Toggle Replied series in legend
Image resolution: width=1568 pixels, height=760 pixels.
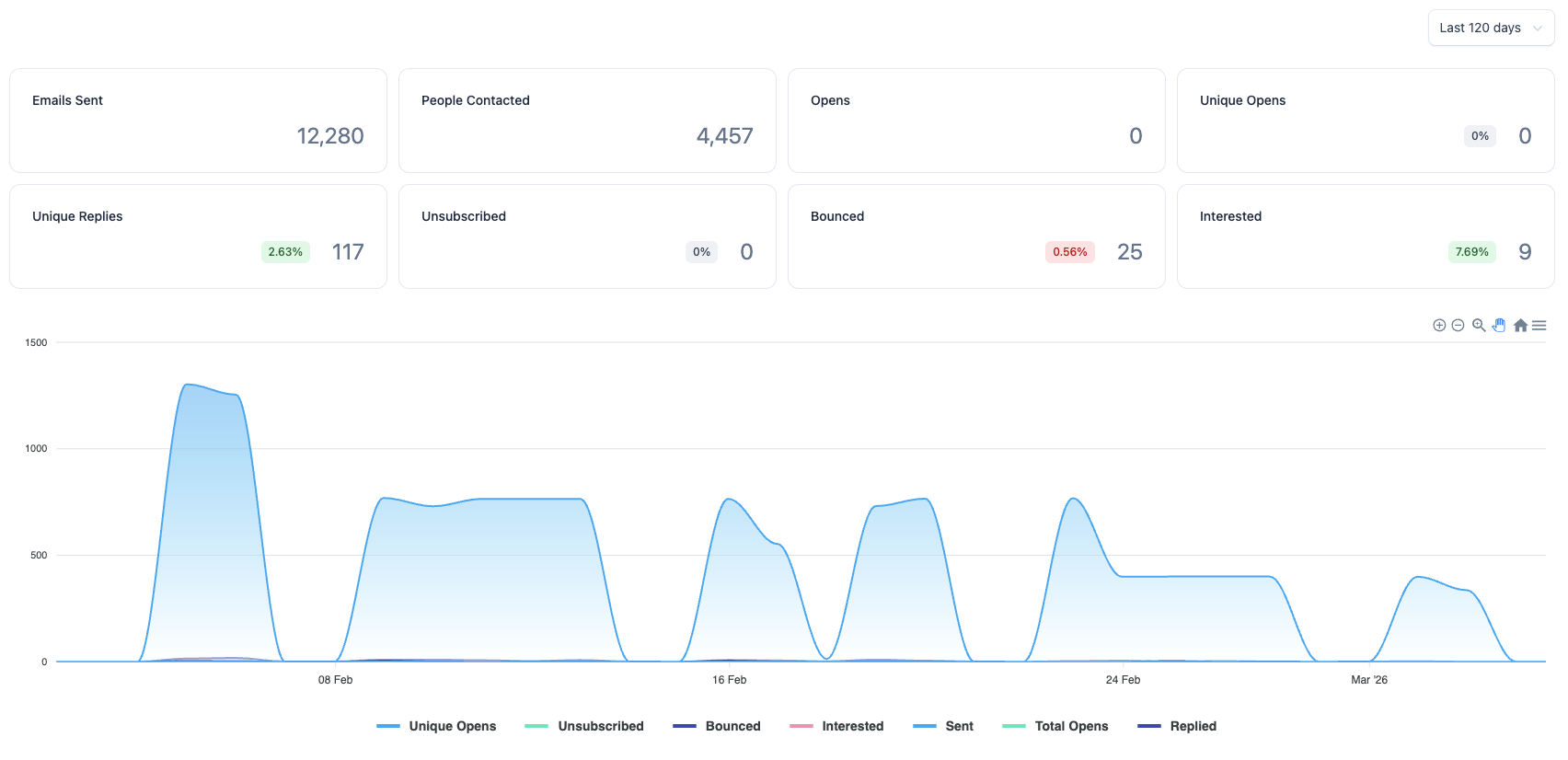point(1177,726)
